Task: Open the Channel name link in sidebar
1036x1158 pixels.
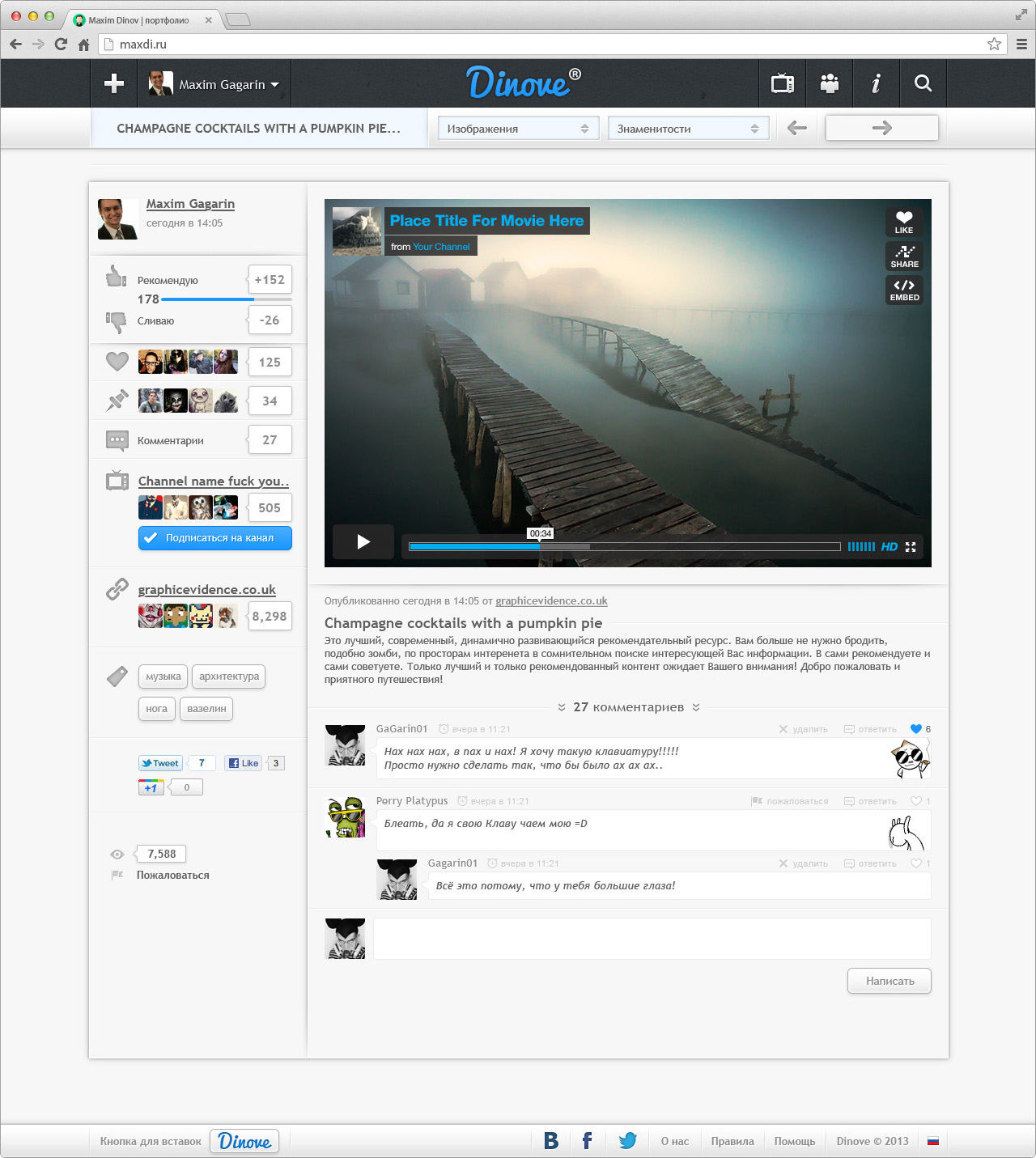Action: point(214,481)
